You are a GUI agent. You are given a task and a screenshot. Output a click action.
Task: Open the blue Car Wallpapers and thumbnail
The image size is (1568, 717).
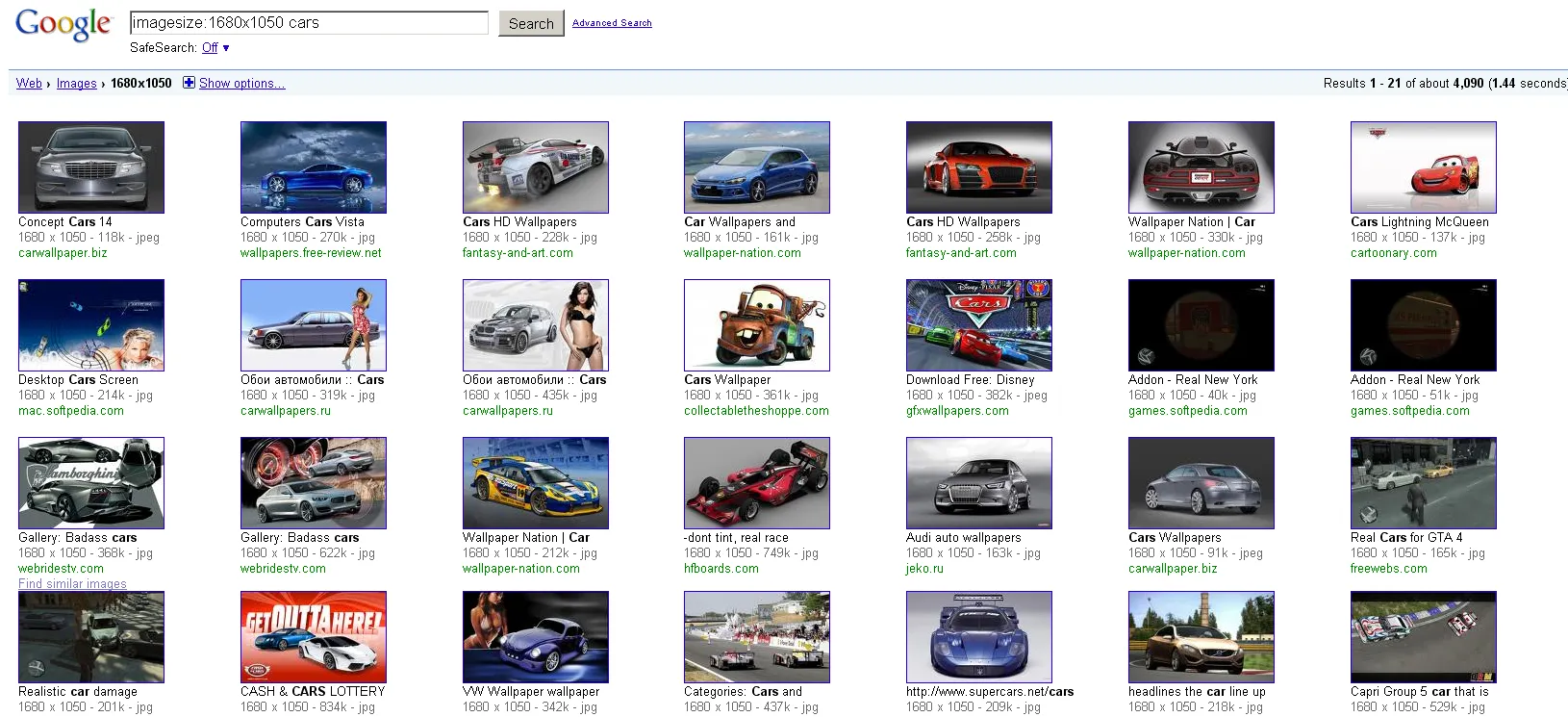(757, 167)
